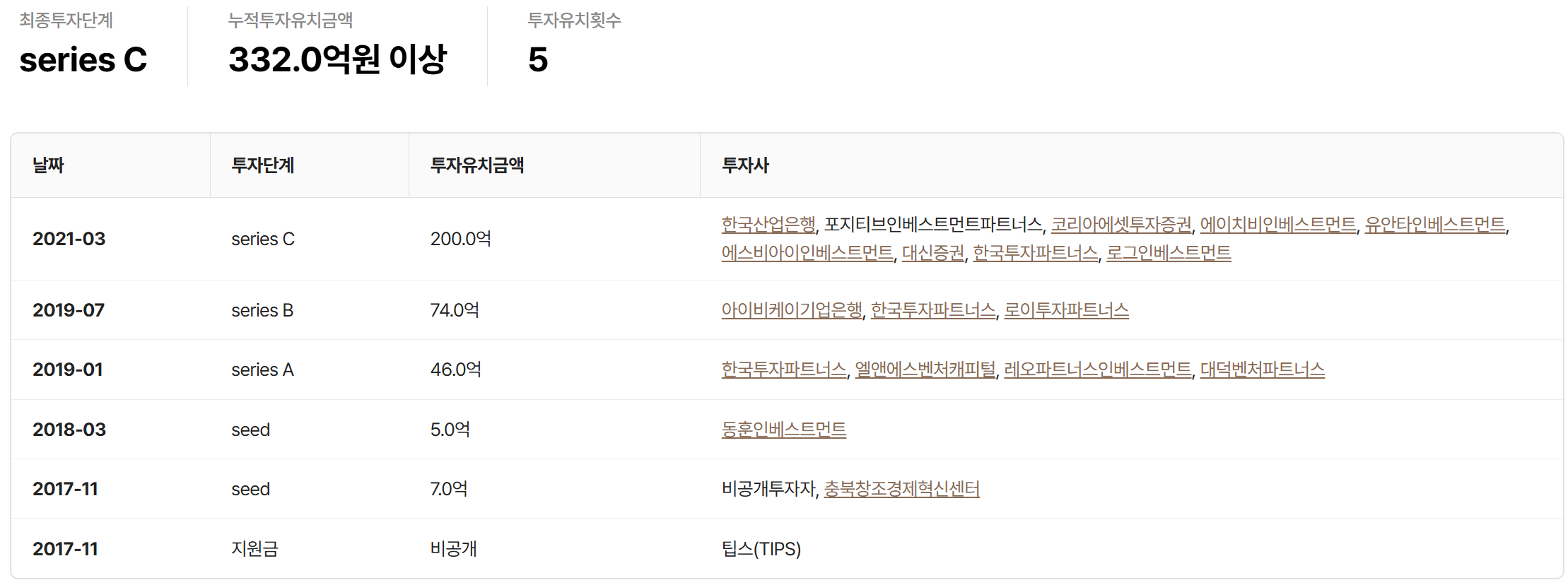
Task: Click 한국투자파트너스 in the series A row
Action: [x=784, y=370]
